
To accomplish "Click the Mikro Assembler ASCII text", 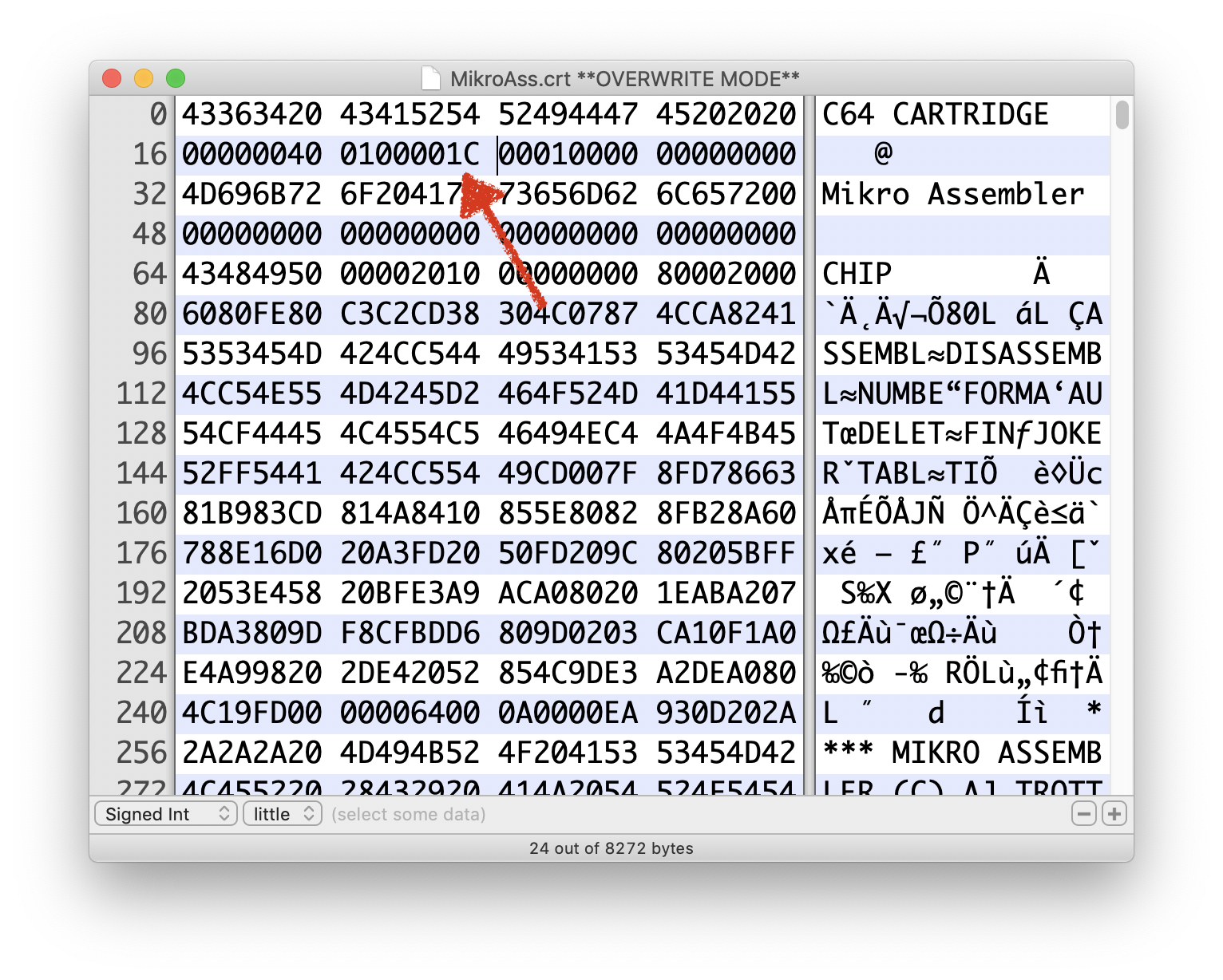I will 953,194.
